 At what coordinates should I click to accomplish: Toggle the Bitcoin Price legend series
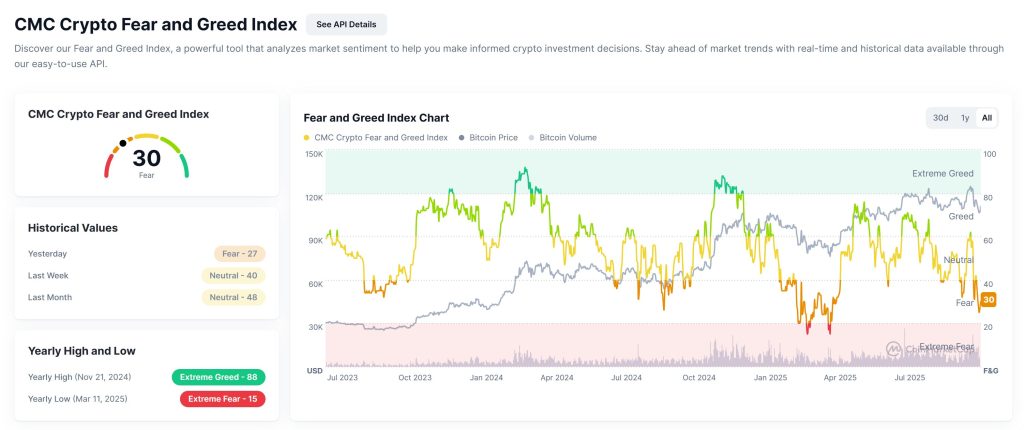pyautogui.click(x=488, y=137)
